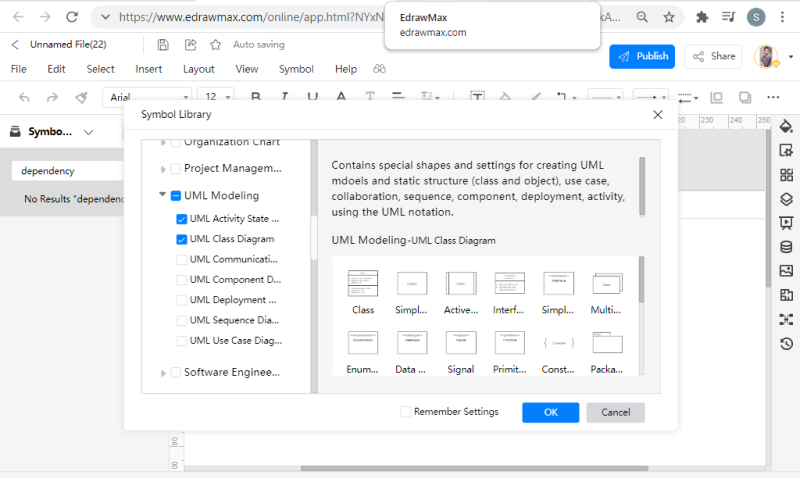Image resolution: width=800 pixels, height=479 pixels.
Task: Click the Cancel button
Action: 615,412
